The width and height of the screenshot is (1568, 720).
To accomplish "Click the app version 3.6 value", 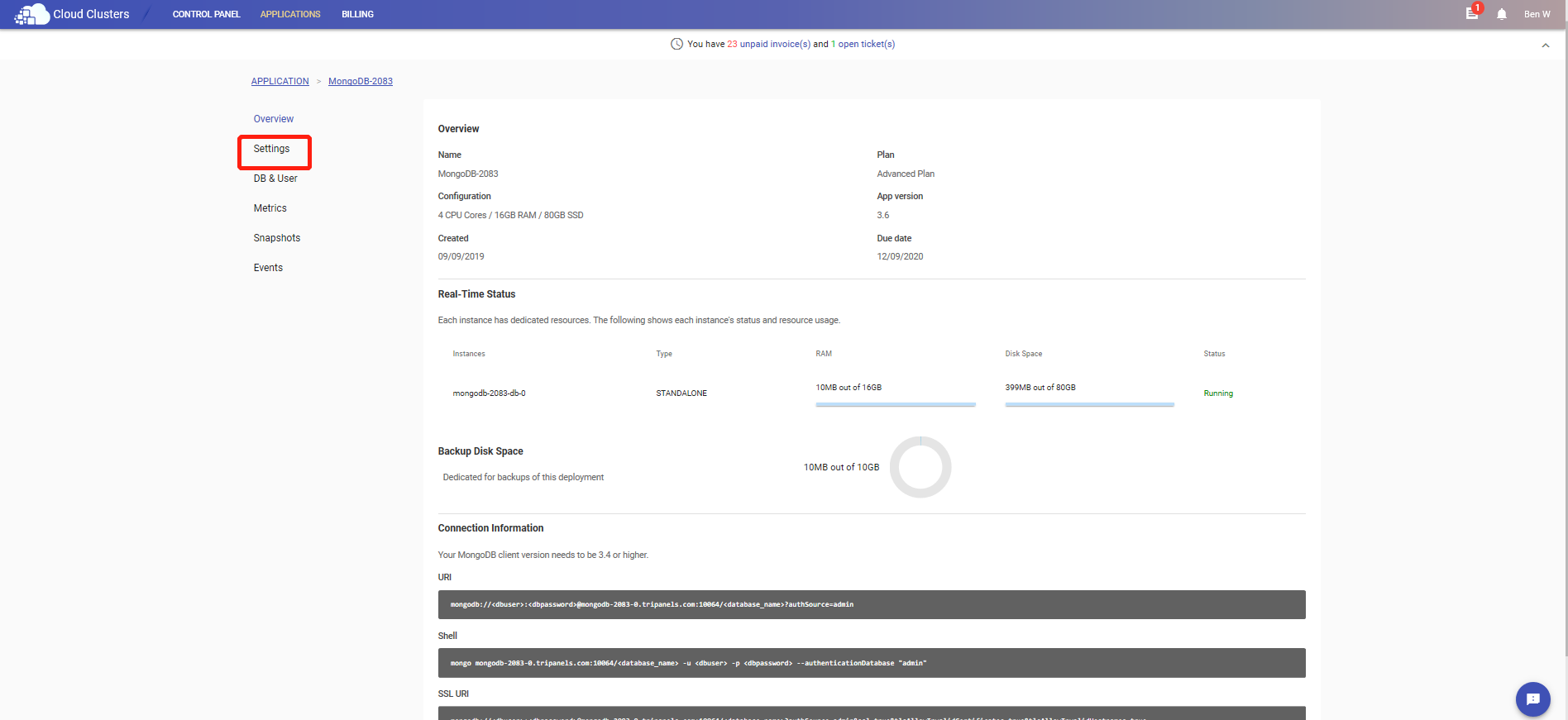I will coord(883,215).
